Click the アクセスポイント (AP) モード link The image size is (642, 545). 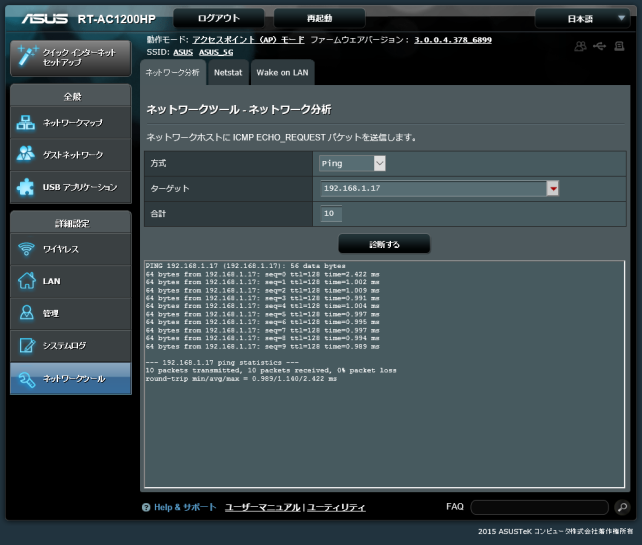tap(249, 40)
